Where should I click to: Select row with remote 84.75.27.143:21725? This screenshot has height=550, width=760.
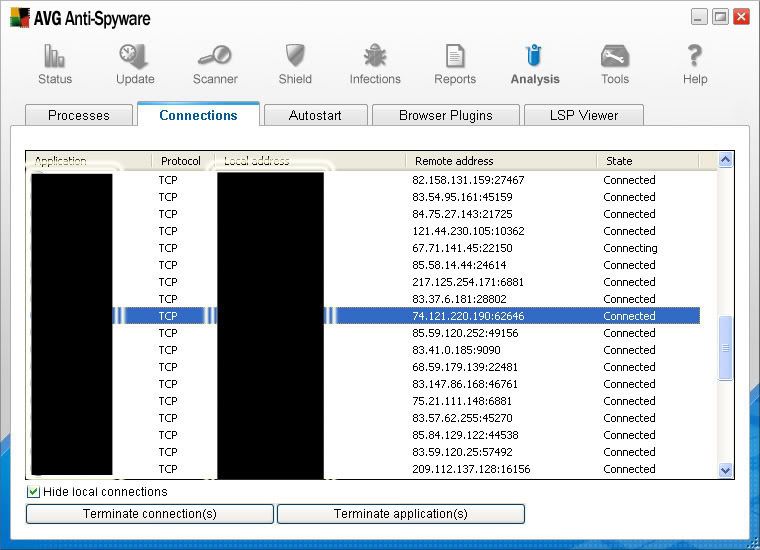[365, 214]
